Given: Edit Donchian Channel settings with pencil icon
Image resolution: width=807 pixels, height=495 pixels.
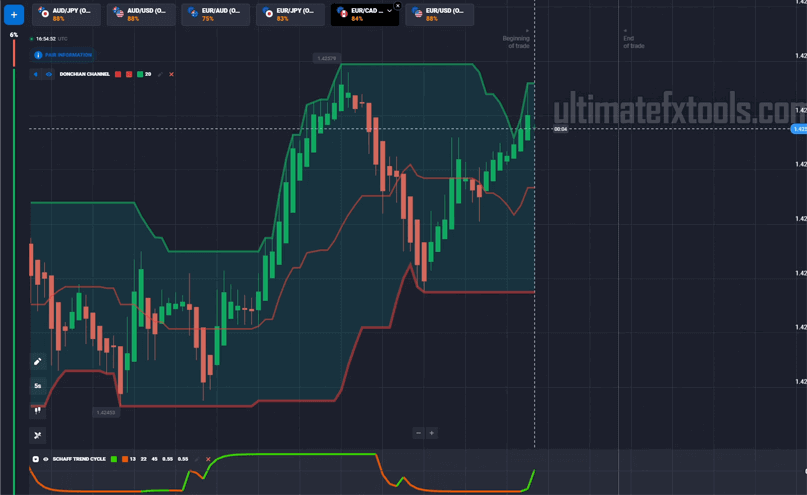Looking at the screenshot, I should (160, 74).
